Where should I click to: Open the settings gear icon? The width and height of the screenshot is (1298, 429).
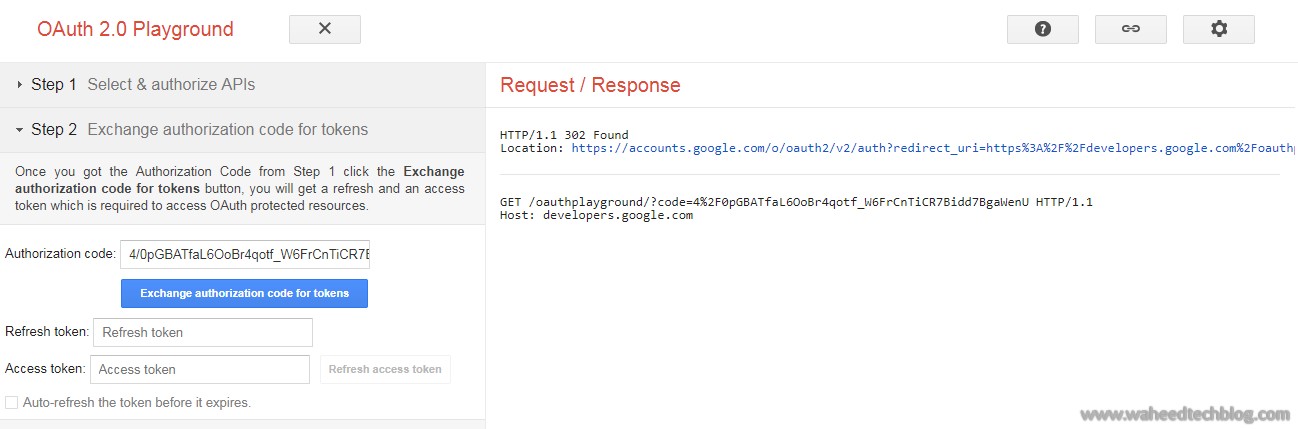coord(1218,29)
